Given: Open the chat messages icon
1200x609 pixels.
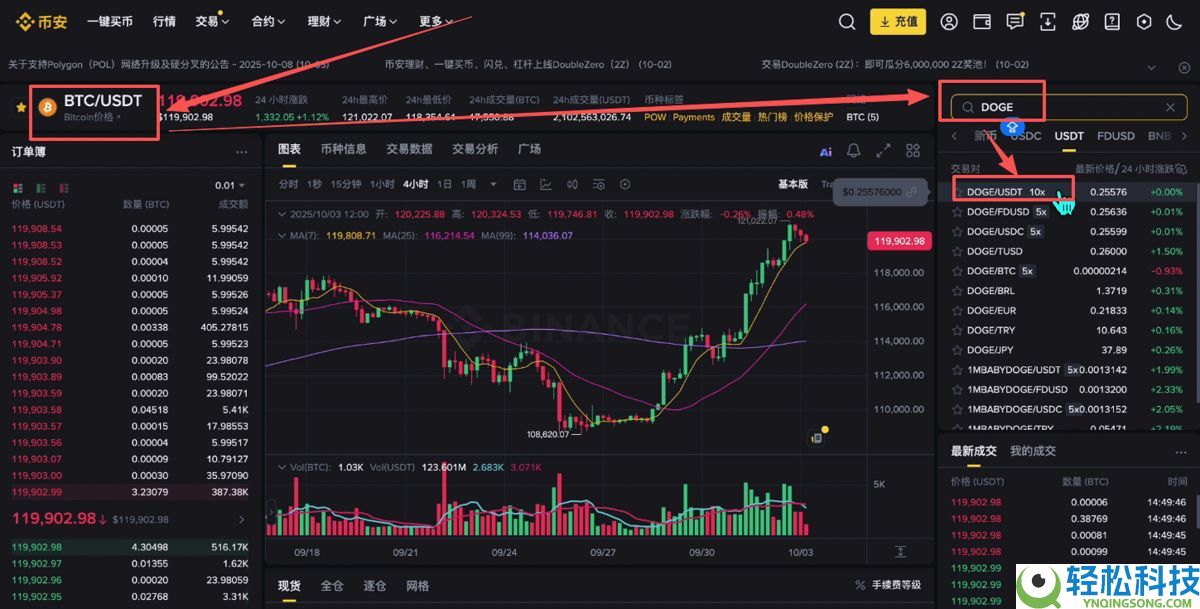Looking at the screenshot, I should tap(1015, 20).
